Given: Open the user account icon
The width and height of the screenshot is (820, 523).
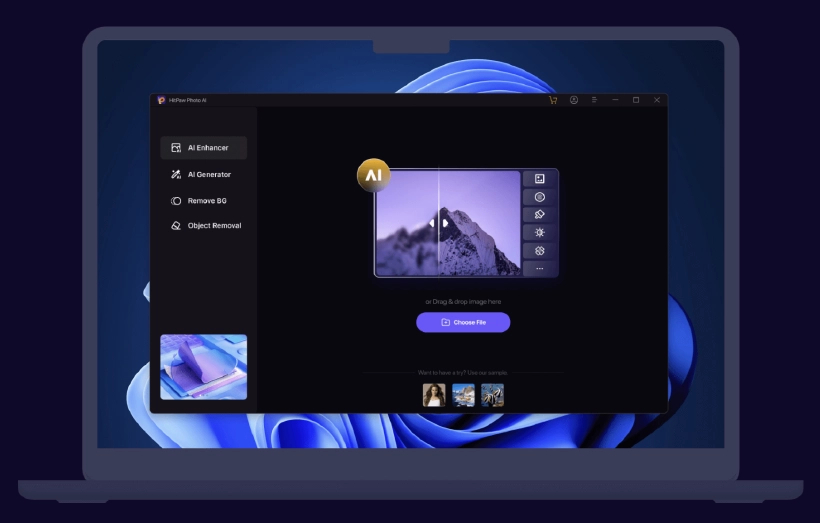Looking at the screenshot, I should 574,100.
